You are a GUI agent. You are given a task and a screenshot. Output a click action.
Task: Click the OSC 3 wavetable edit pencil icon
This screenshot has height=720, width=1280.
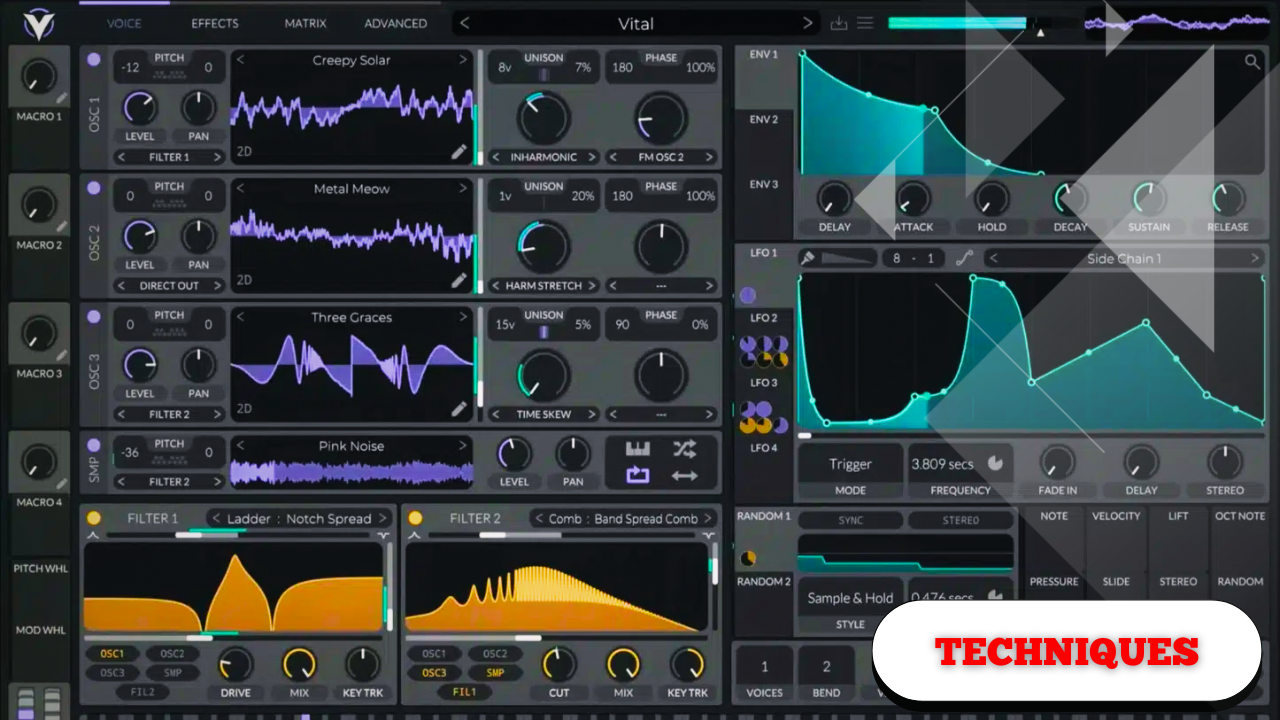coord(459,409)
